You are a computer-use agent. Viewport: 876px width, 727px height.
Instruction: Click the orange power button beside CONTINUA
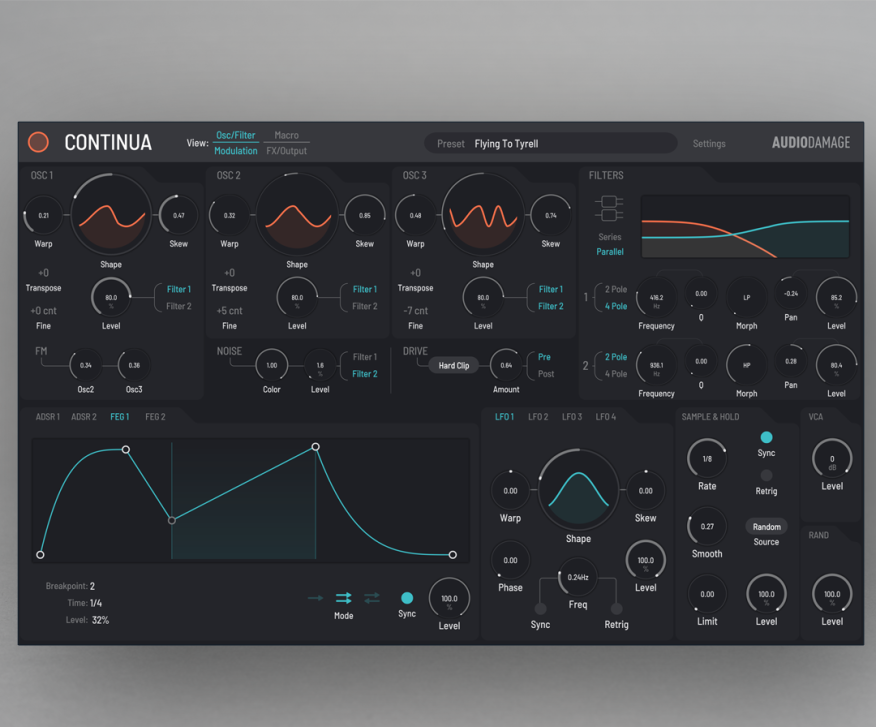coord(38,142)
